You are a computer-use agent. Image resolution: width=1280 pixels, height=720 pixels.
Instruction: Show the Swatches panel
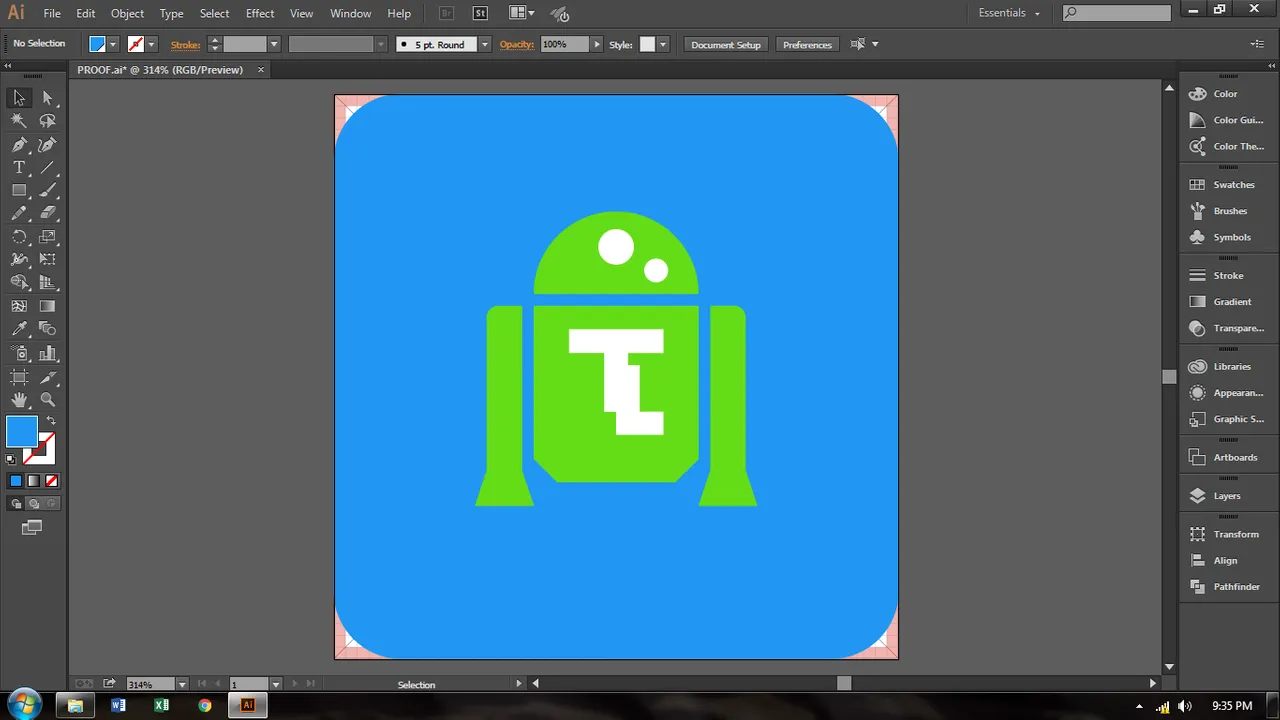1222,185
